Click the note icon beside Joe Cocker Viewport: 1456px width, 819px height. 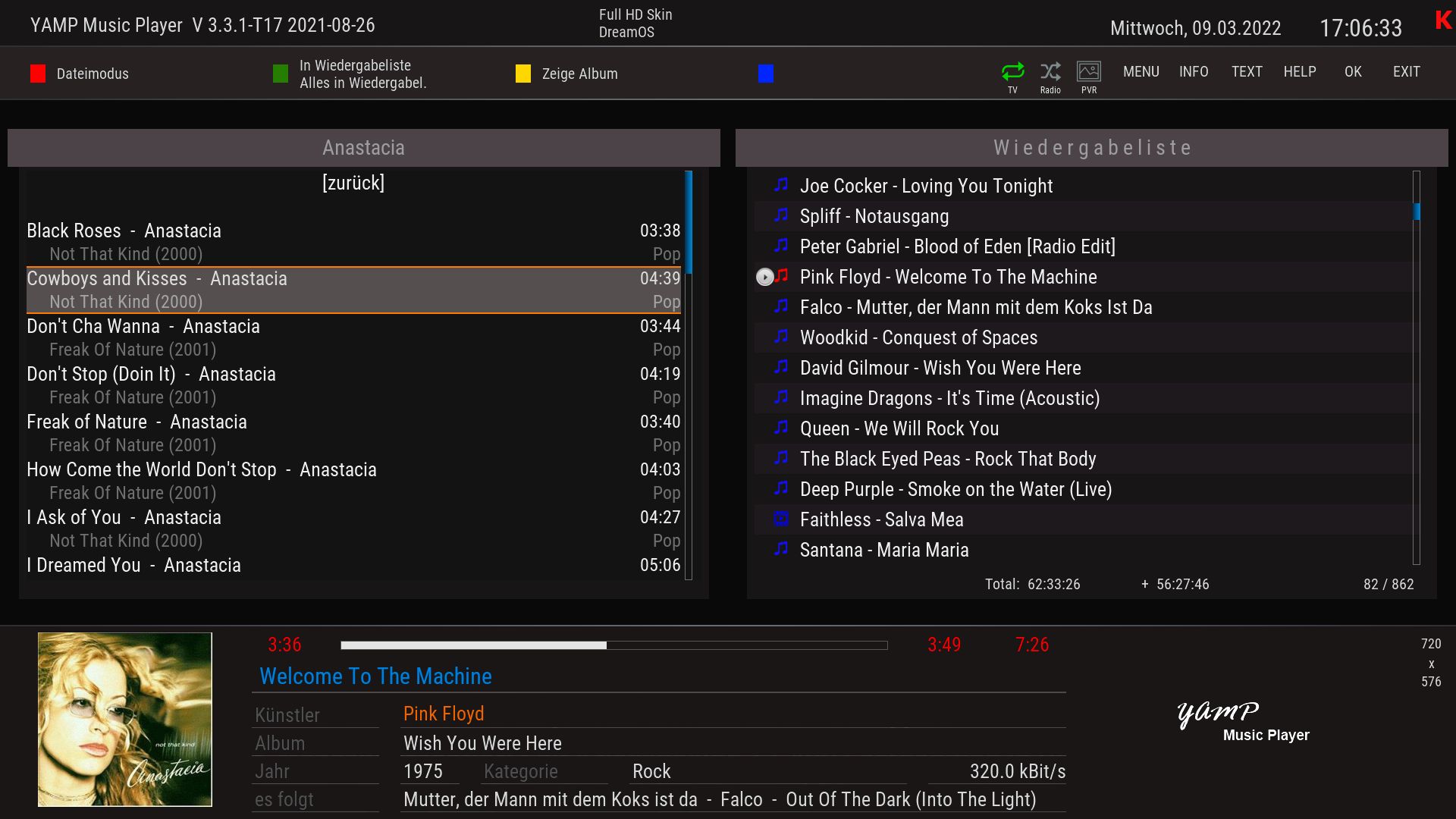(x=781, y=185)
